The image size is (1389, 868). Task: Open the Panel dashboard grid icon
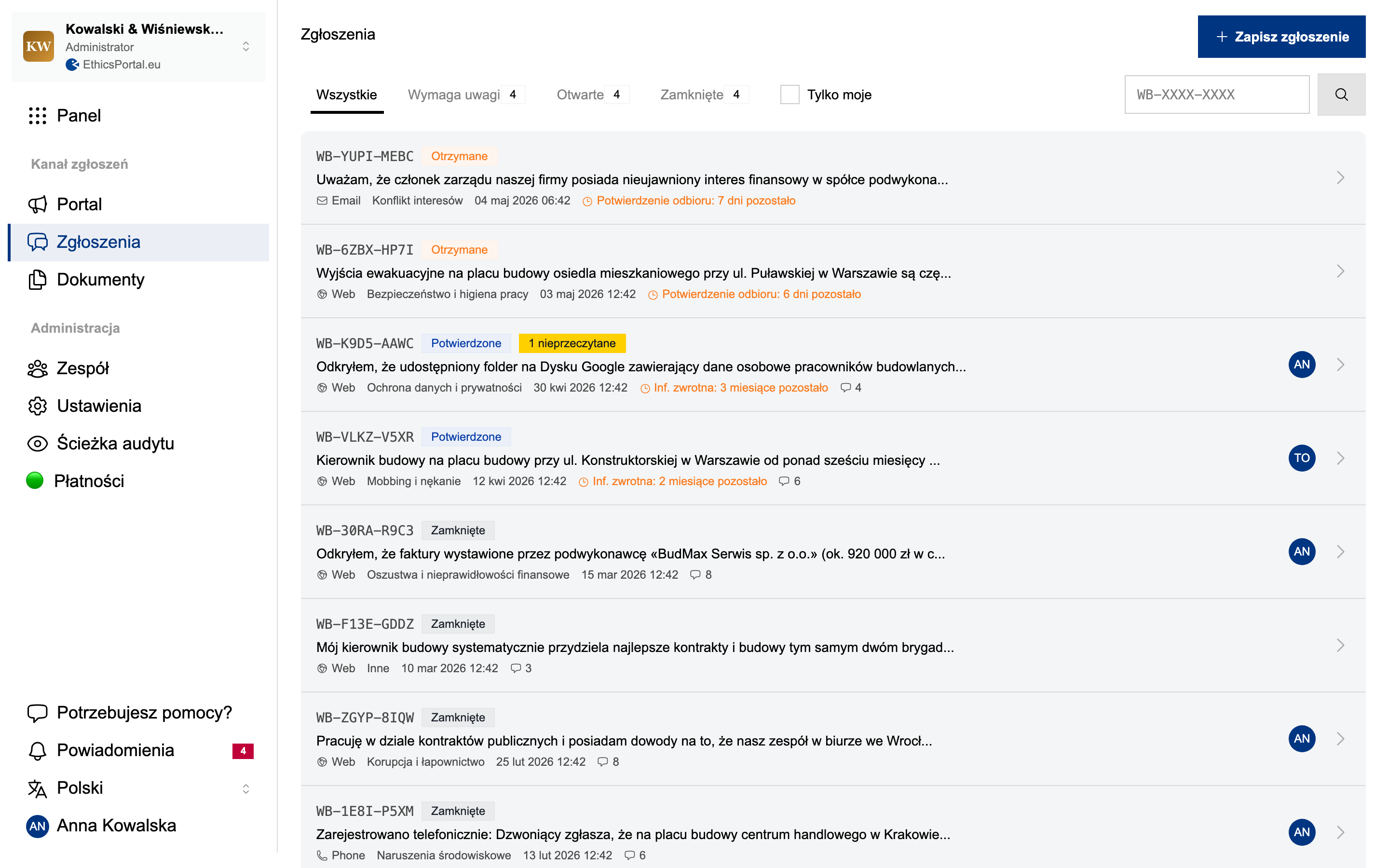point(37,115)
